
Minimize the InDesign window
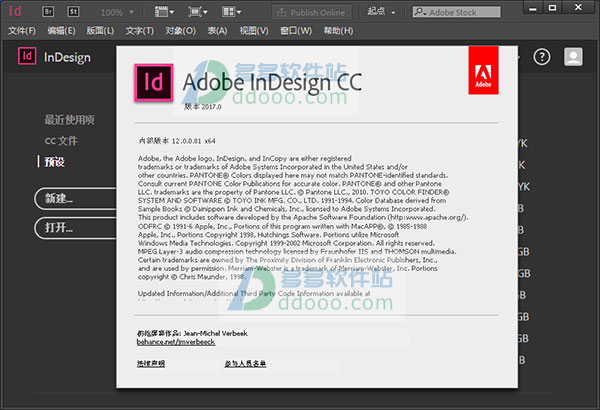click(x=533, y=7)
